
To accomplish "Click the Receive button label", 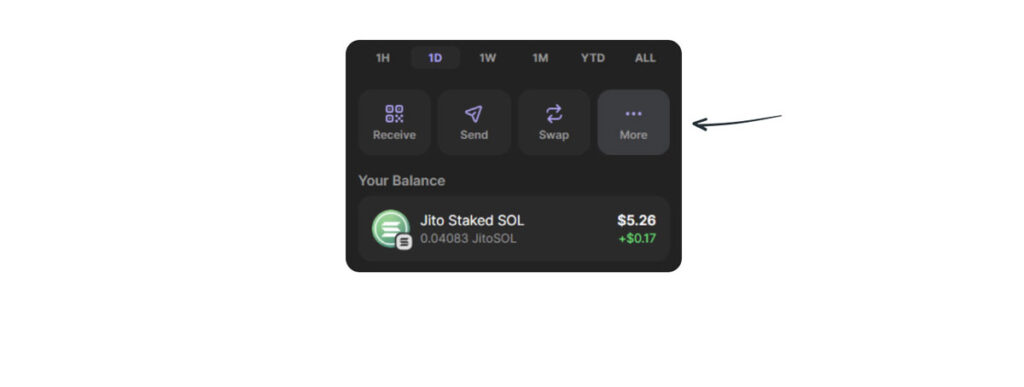I will [394, 135].
